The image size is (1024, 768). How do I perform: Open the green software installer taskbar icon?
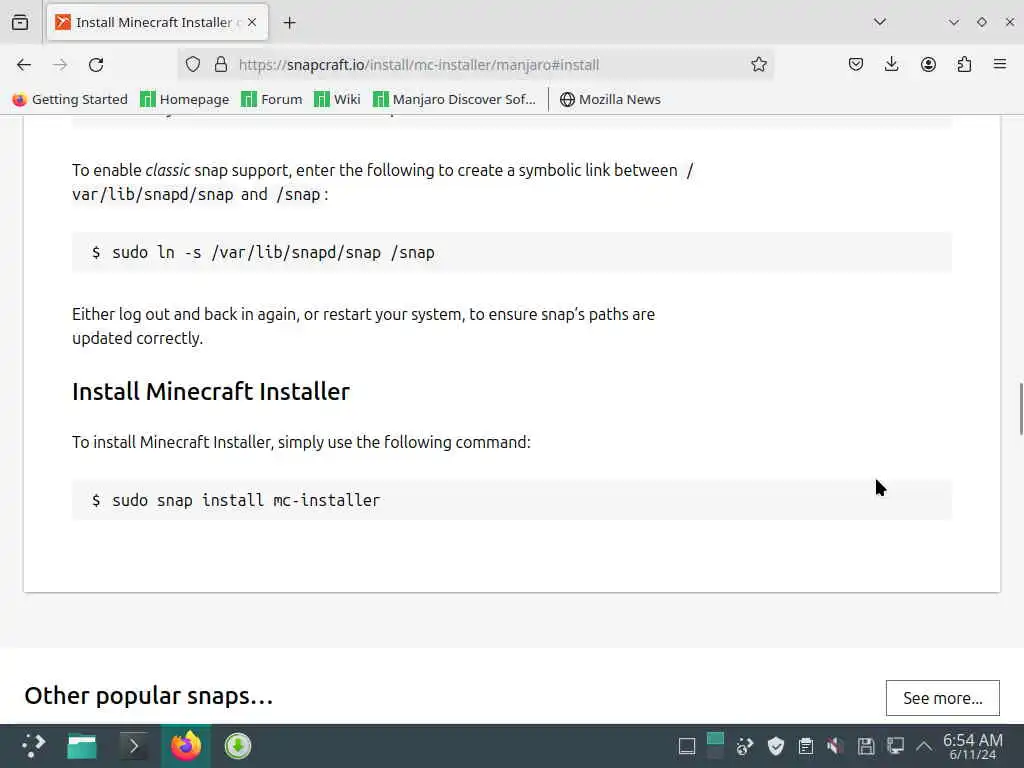[x=238, y=746]
